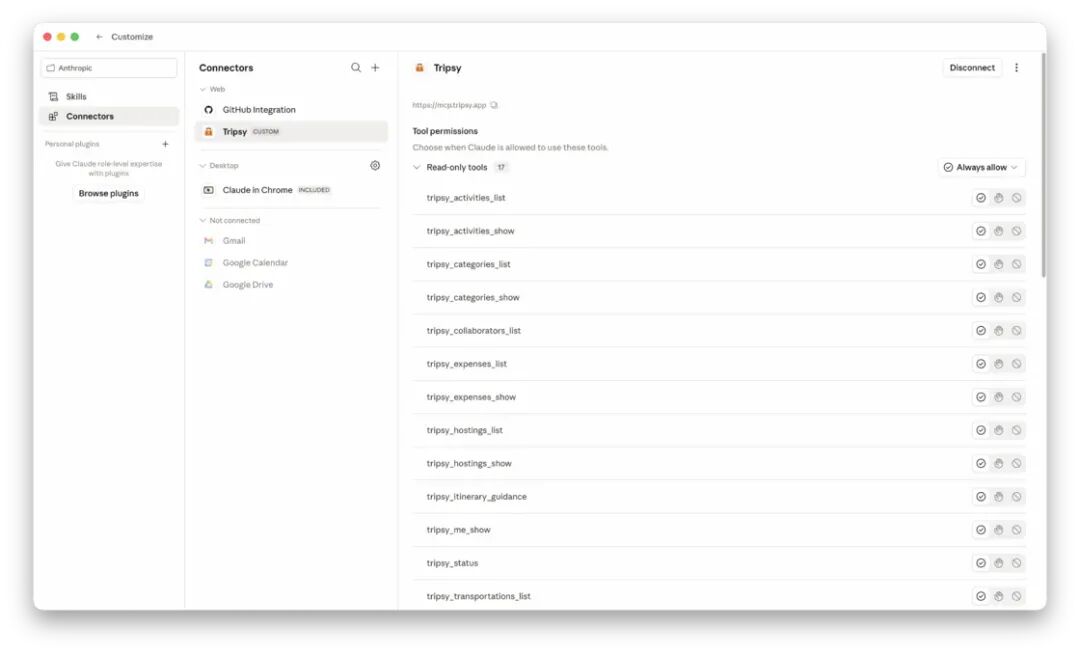
Task: Go back using the arrow beside Customize
Action: click(99, 36)
